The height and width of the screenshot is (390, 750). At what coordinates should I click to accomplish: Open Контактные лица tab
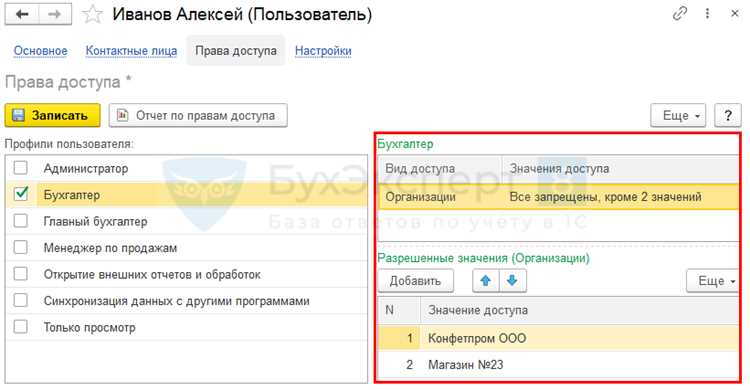131,51
